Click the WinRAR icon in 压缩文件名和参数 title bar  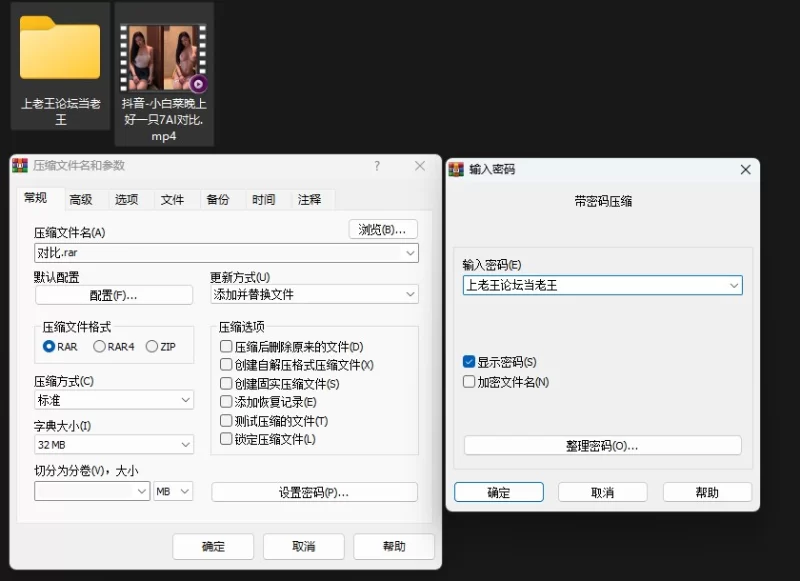20,166
